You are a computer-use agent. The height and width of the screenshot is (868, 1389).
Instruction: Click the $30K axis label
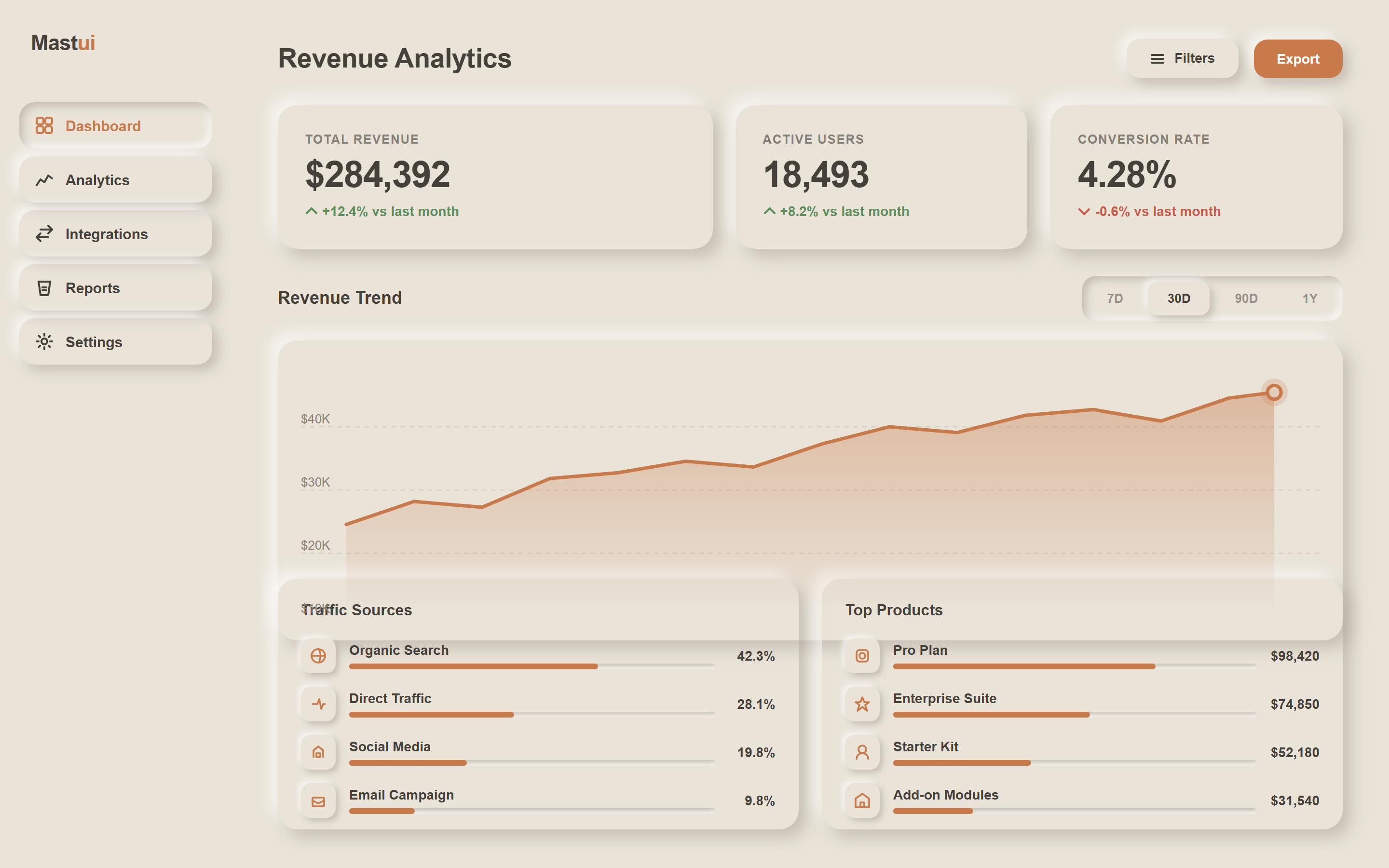click(315, 482)
